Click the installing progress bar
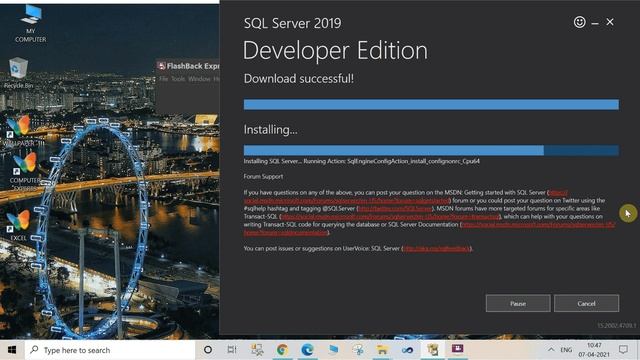Image resolution: width=640 pixels, height=360 pixels. tap(431, 150)
